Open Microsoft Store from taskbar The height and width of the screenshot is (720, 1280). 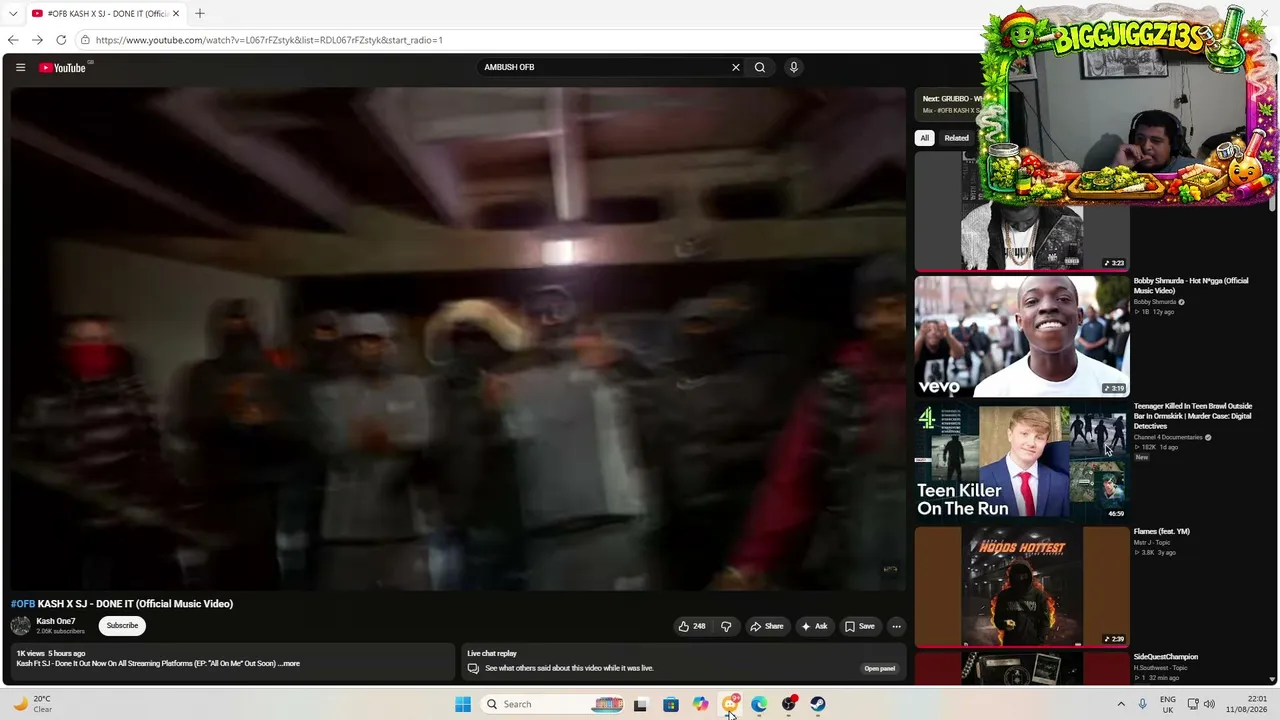coord(670,704)
